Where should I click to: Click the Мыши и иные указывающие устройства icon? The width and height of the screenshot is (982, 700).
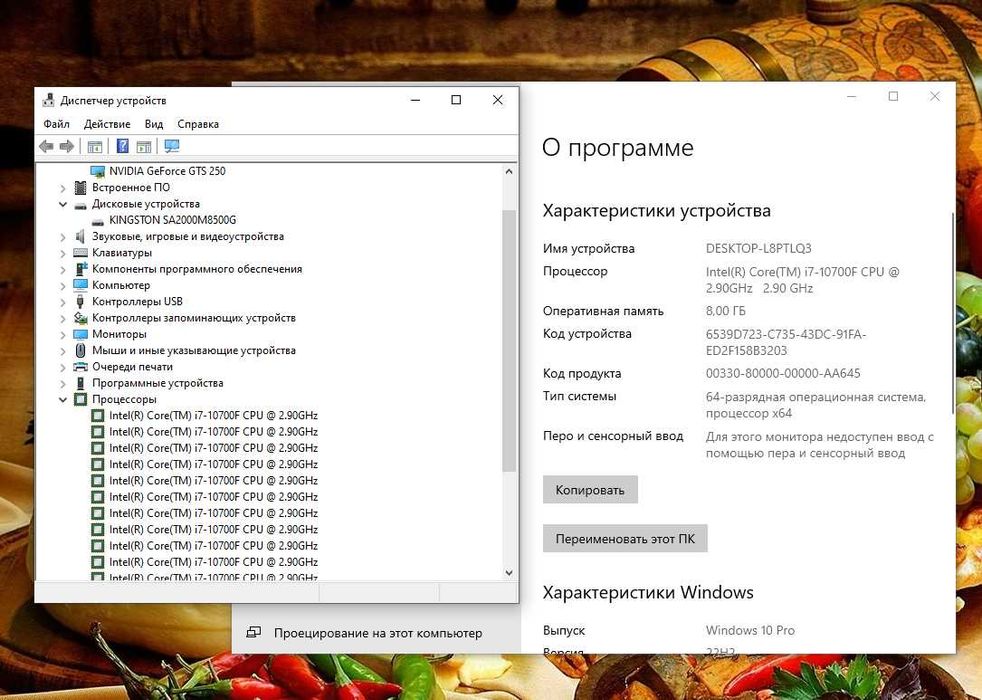(x=80, y=351)
